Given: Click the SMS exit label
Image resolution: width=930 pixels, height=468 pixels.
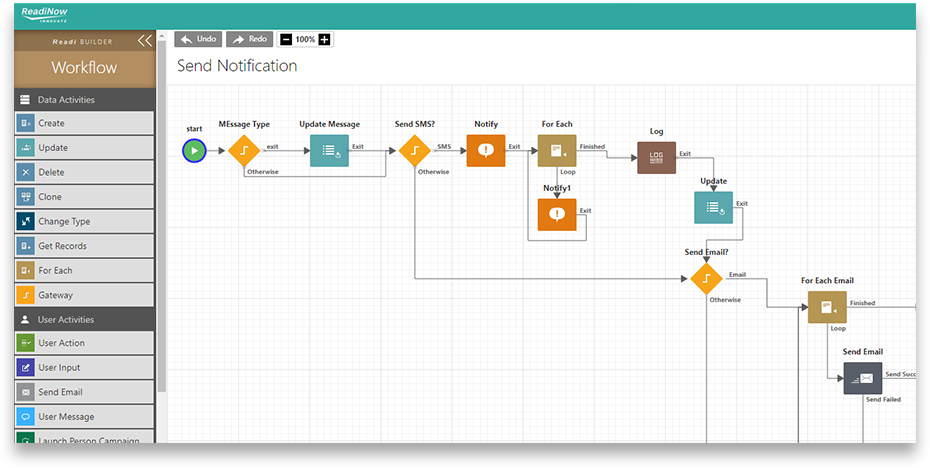Looking at the screenshot, I should point(444,147).
